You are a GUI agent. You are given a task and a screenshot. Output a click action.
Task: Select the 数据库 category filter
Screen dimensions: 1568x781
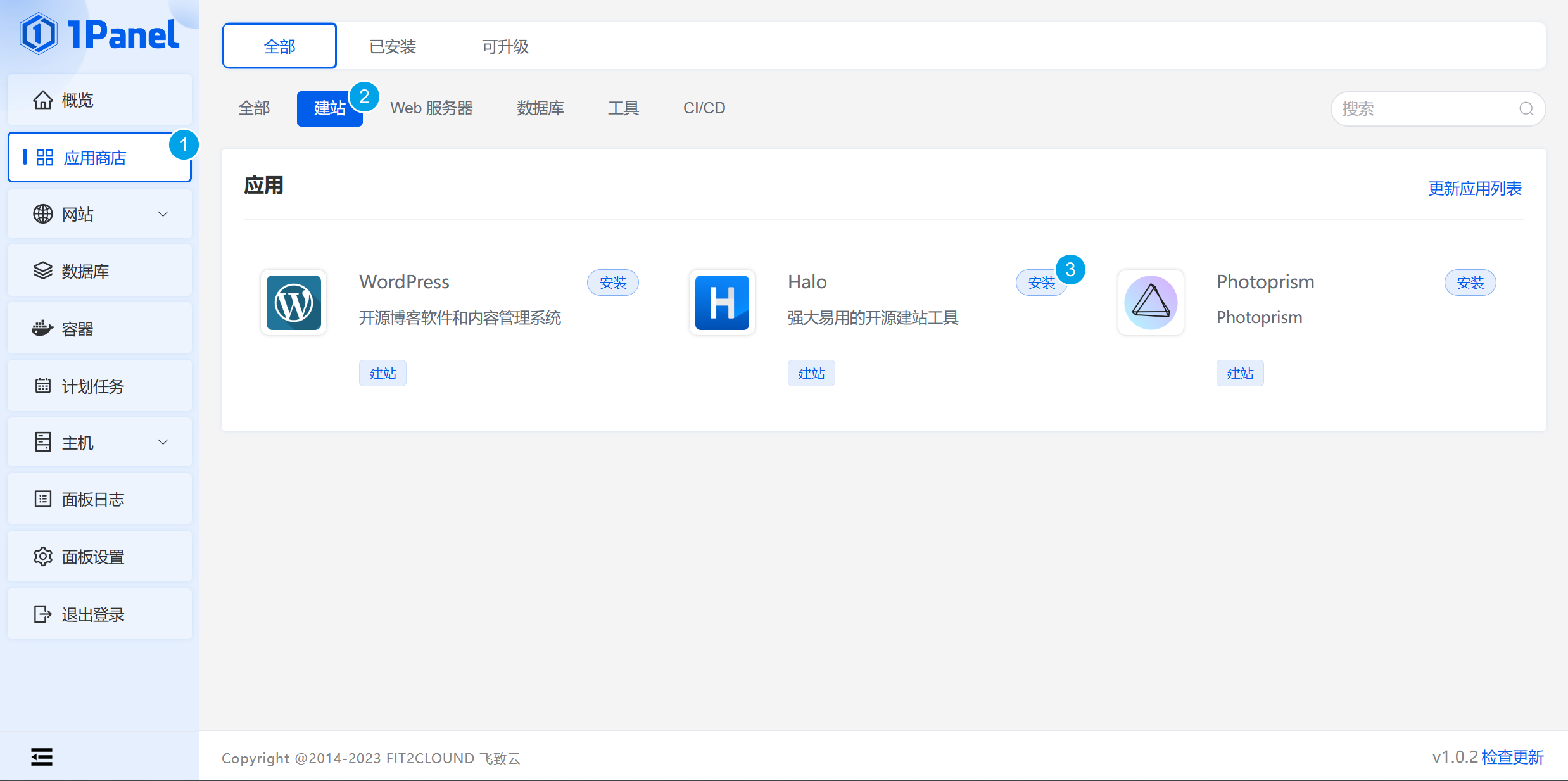coord(540,108)
